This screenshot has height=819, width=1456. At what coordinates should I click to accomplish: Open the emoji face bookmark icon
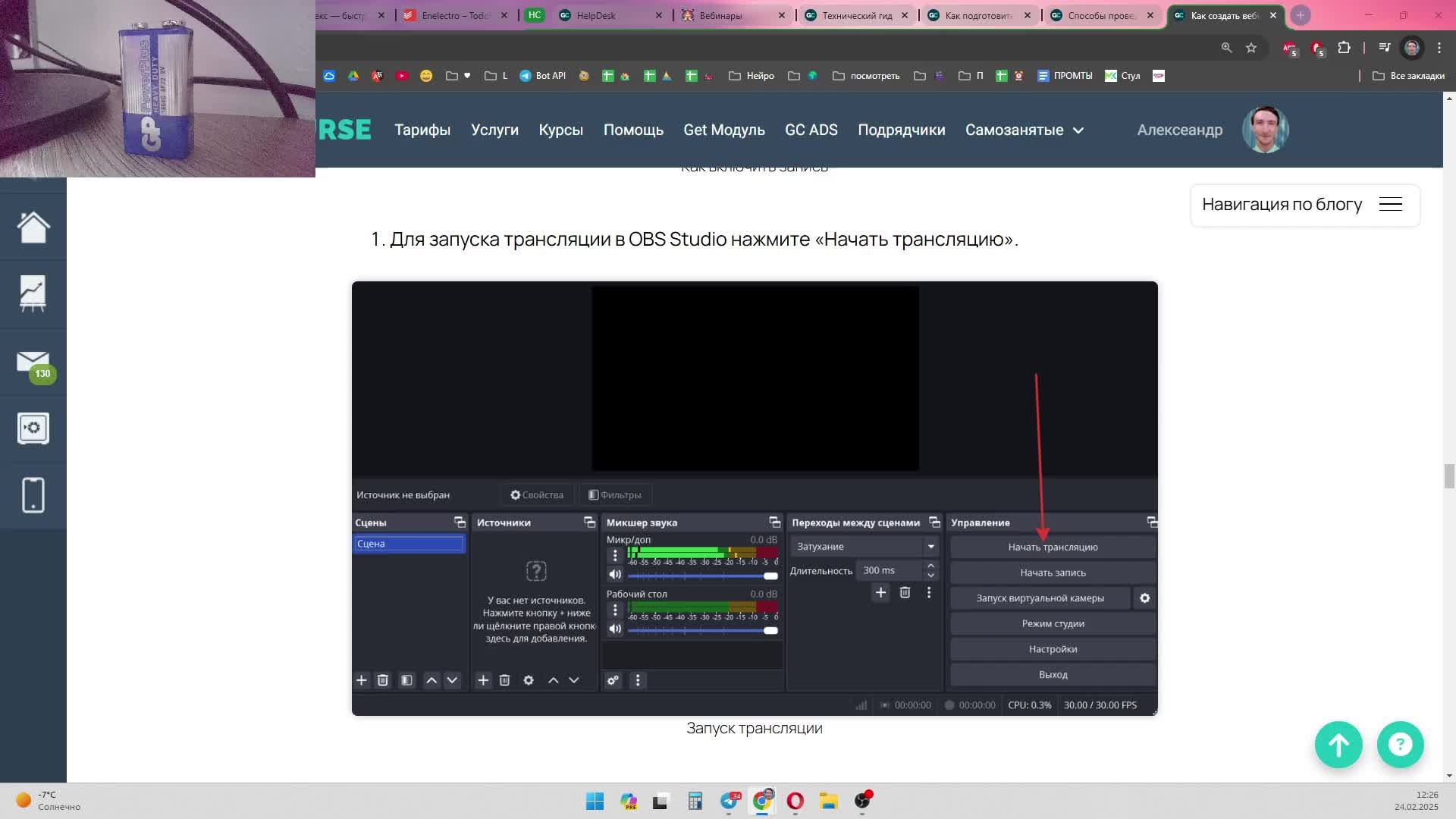click(426, 76)
